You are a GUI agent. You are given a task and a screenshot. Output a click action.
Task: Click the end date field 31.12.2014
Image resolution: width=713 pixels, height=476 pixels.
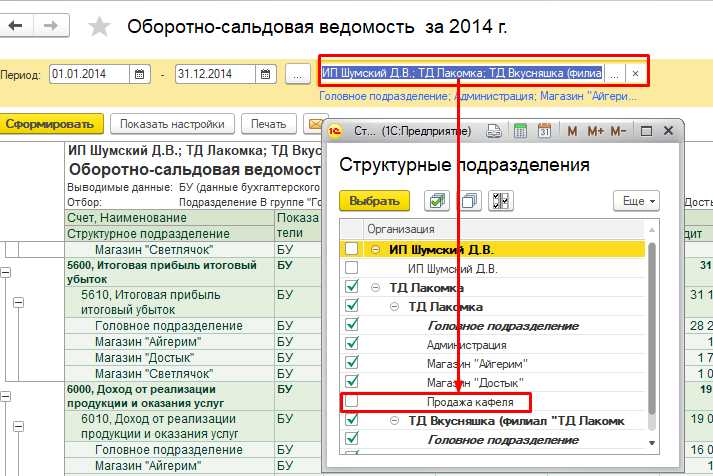point(216,74)
